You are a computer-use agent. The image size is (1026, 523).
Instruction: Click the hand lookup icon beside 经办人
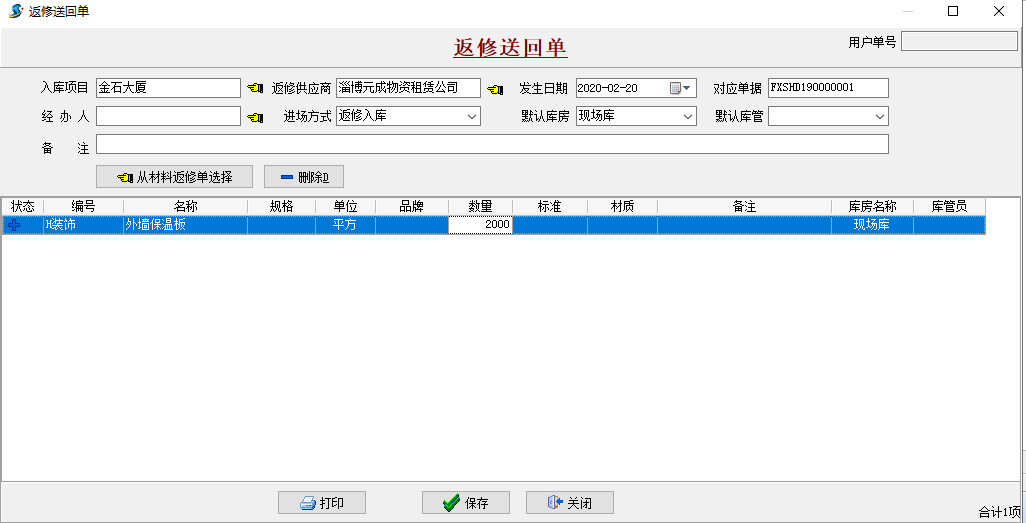[255, 117]
